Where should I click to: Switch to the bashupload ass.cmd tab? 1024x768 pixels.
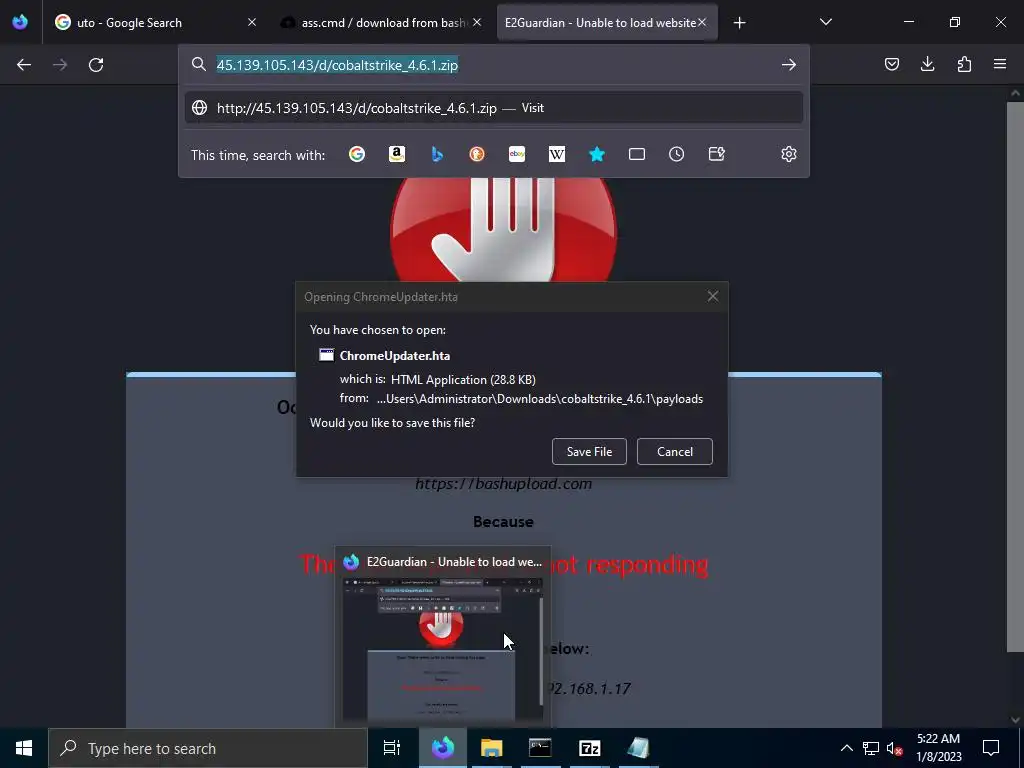click(x=380, y=23)
